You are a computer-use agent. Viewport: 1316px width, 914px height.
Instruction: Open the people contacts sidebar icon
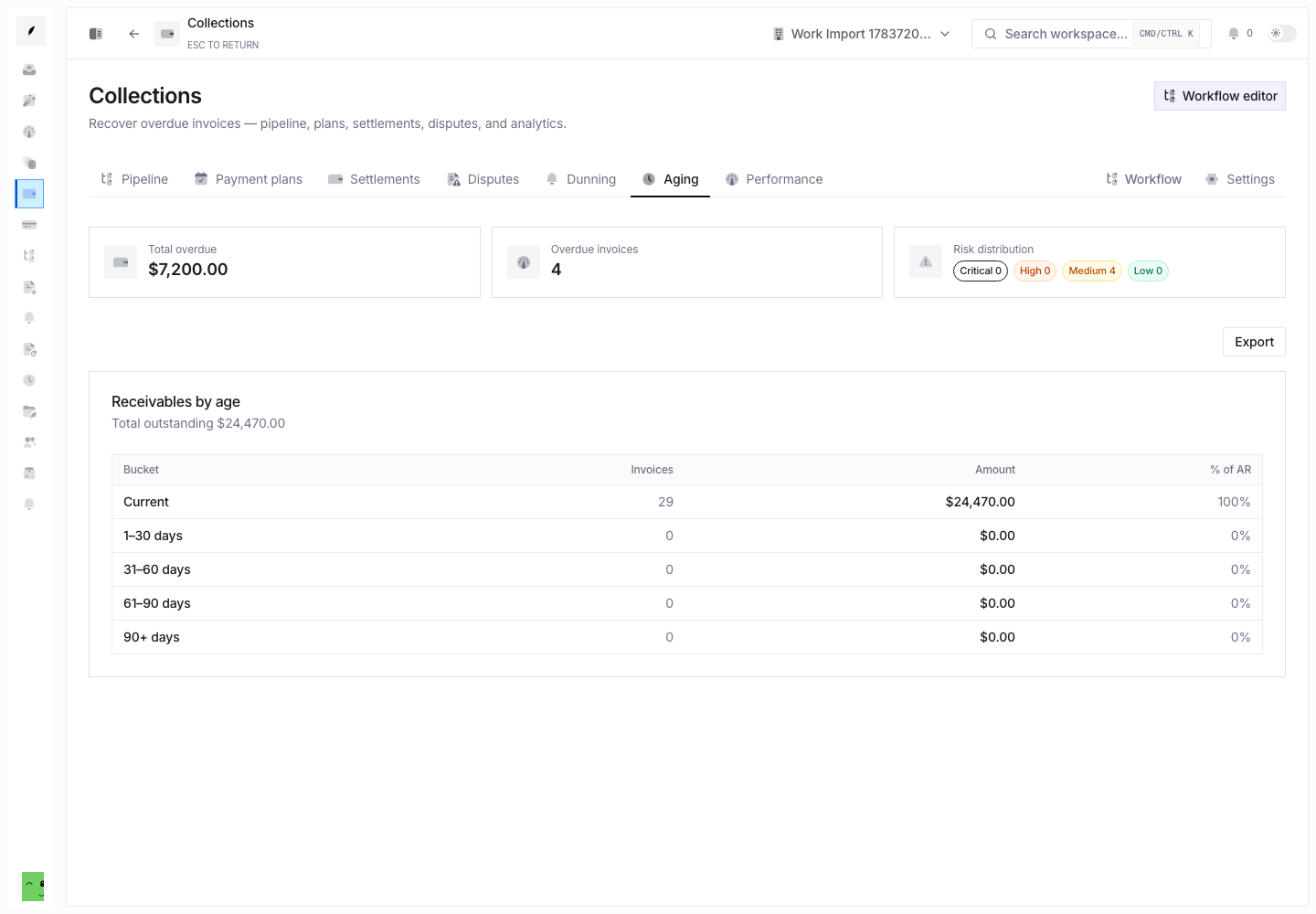(x=29, y=442)
